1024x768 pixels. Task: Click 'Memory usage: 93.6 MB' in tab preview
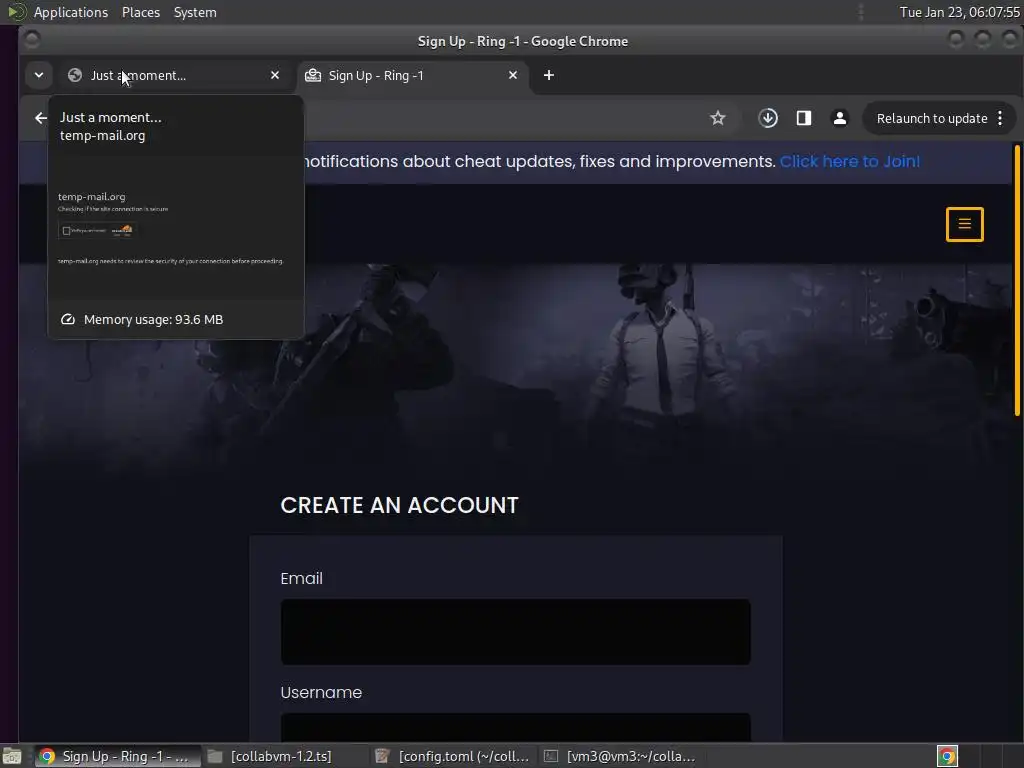(153, 319)
